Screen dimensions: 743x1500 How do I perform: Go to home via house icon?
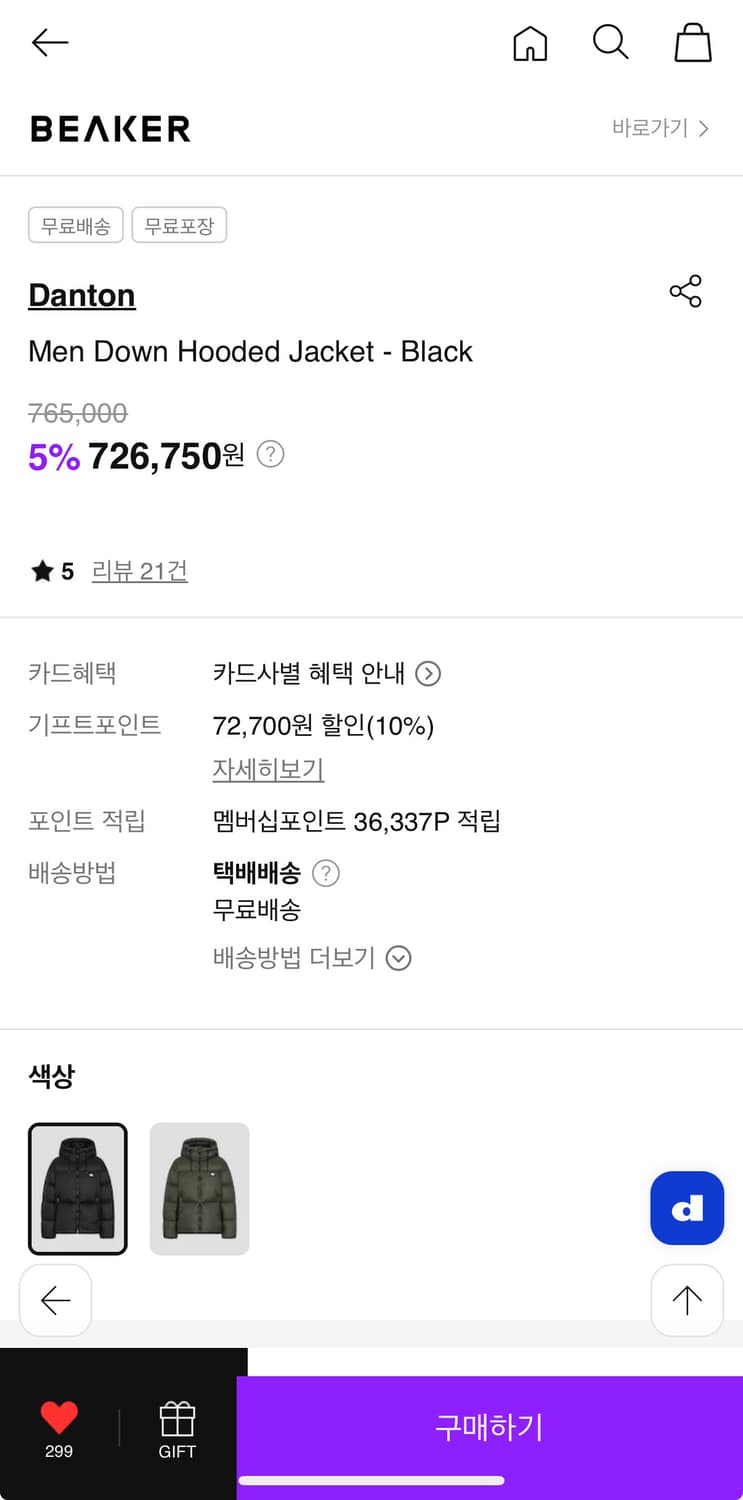pos(530,43)
